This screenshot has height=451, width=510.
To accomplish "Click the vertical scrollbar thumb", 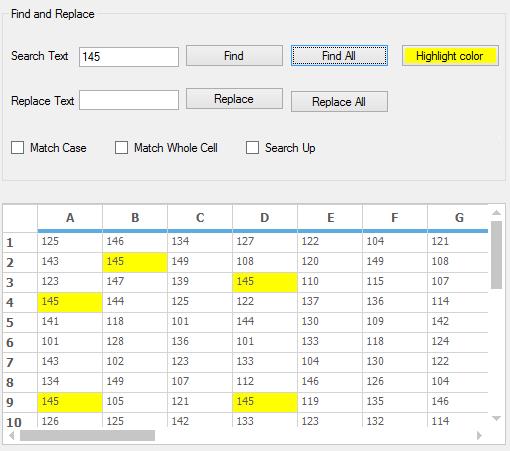I will pyautogui.click(x=496, y=255).
